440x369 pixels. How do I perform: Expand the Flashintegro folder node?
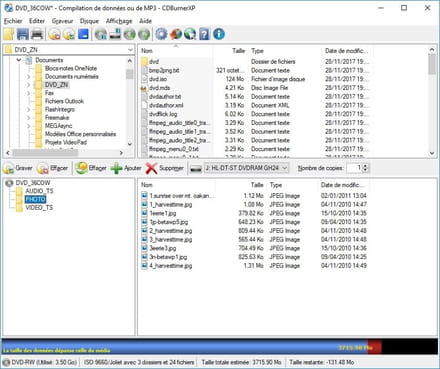point(28,110)
